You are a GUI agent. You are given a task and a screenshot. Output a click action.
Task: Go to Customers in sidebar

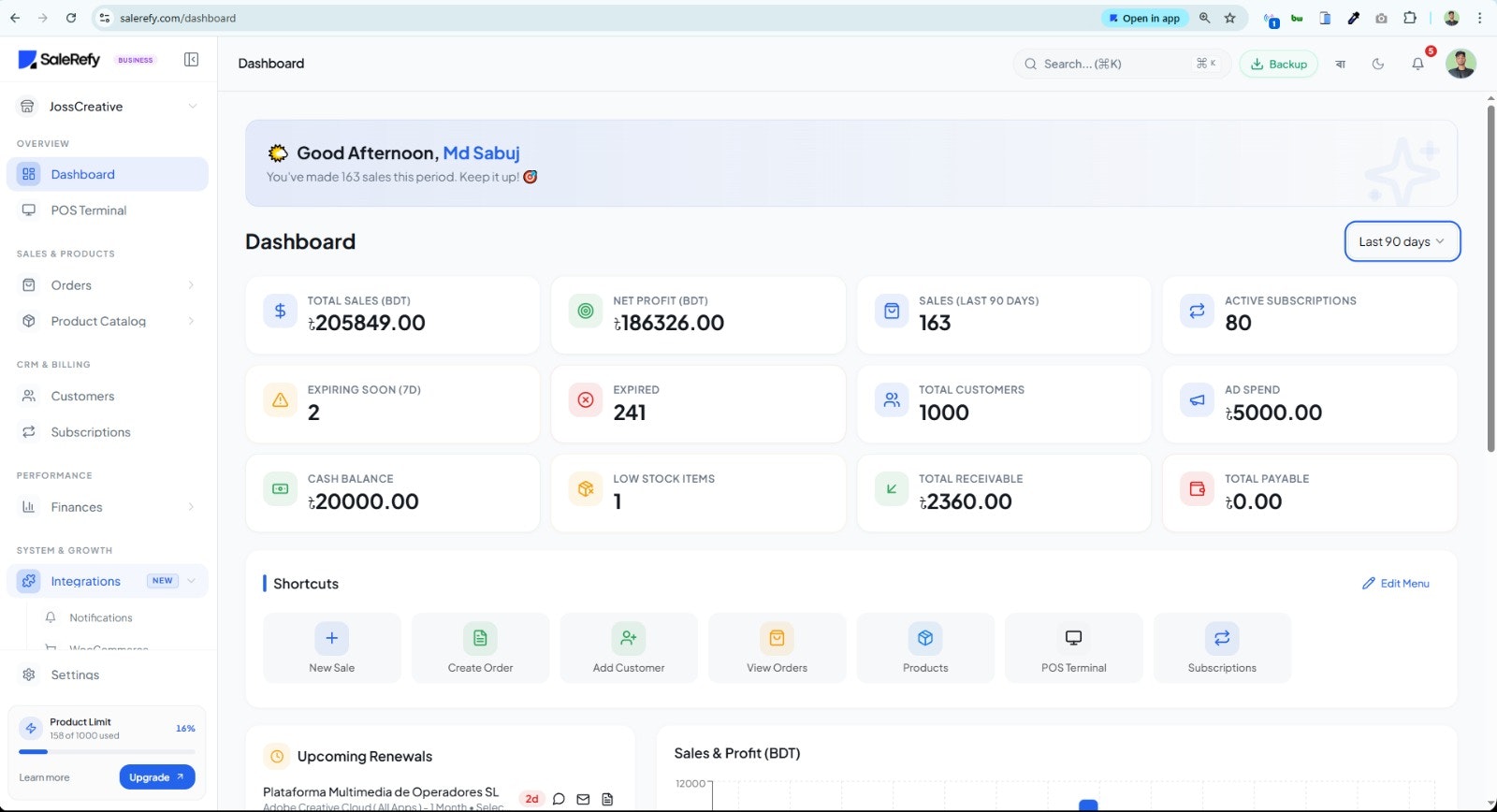click(x=108, y=396)
